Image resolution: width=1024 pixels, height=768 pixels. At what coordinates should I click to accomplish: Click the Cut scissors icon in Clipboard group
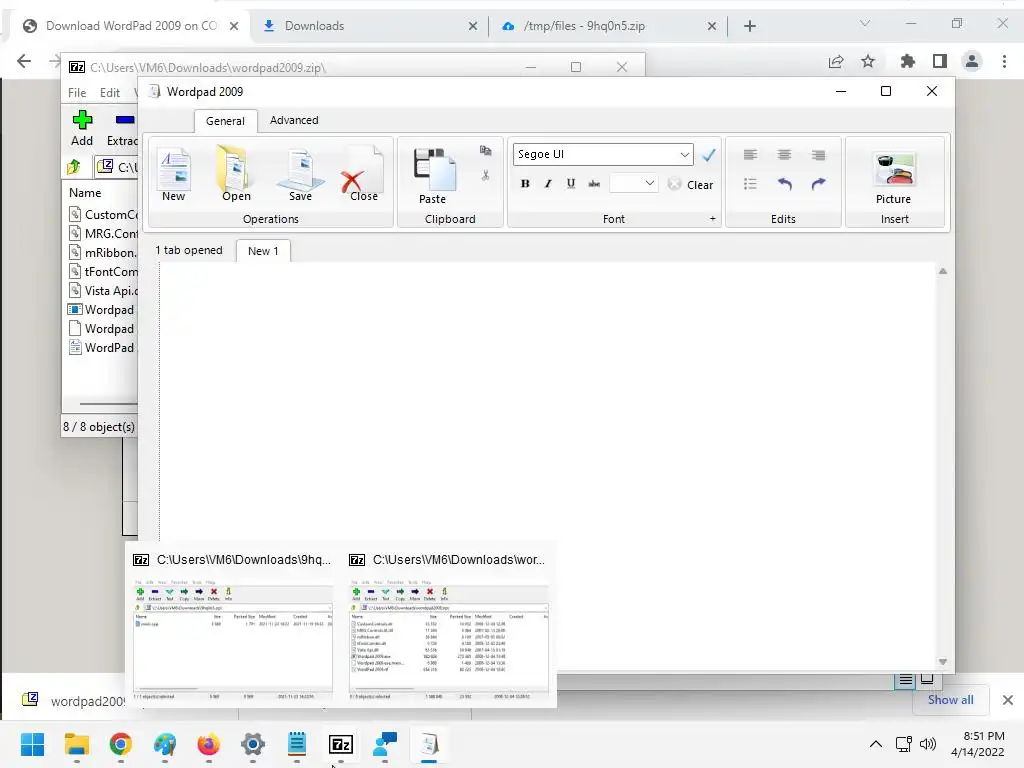pyautogui.click(x=485, y=175)
